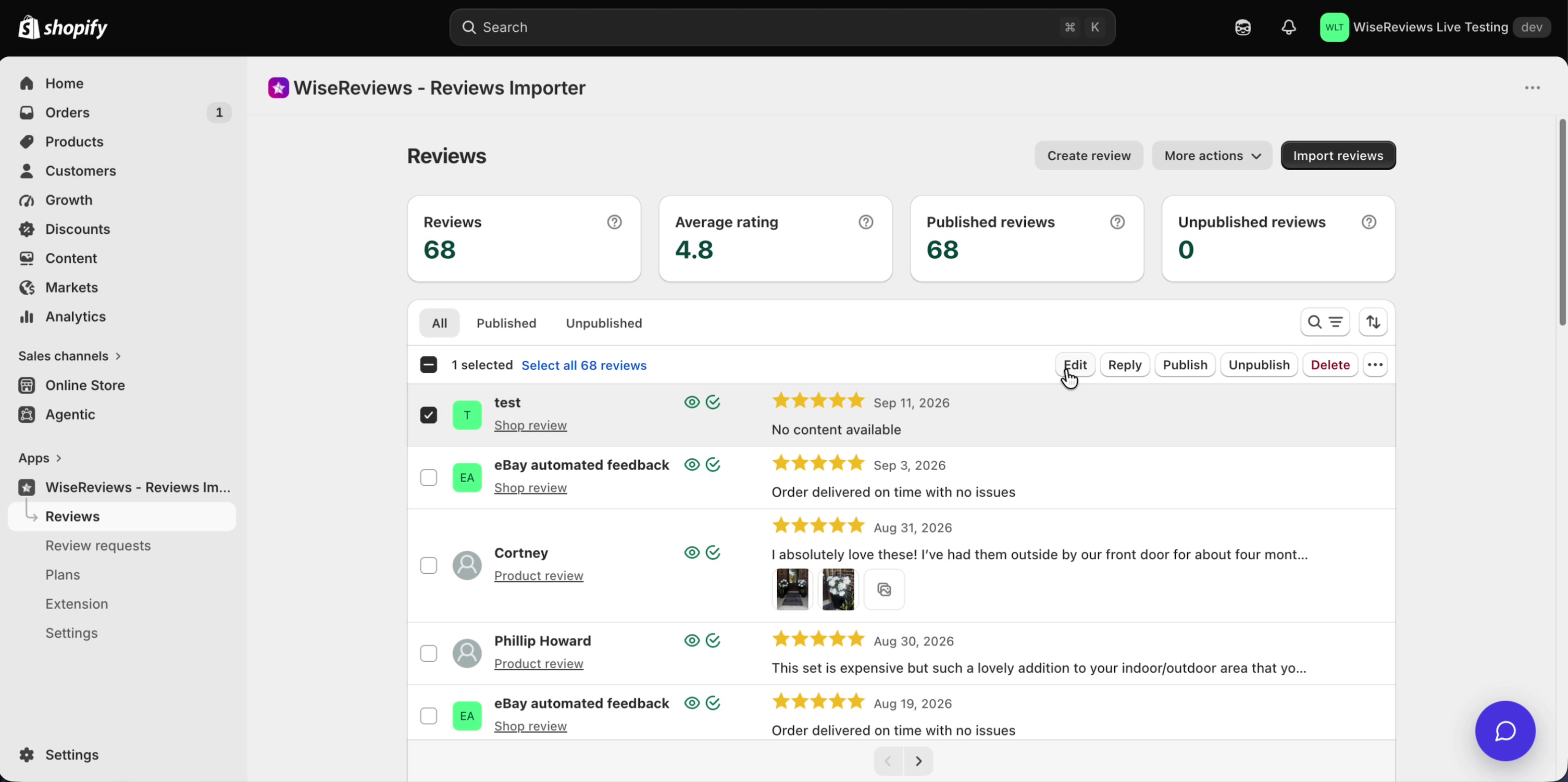Click the Create review button
Image resolution: width=1568 pixels, height=782 pixels.
pos(1088,155)
